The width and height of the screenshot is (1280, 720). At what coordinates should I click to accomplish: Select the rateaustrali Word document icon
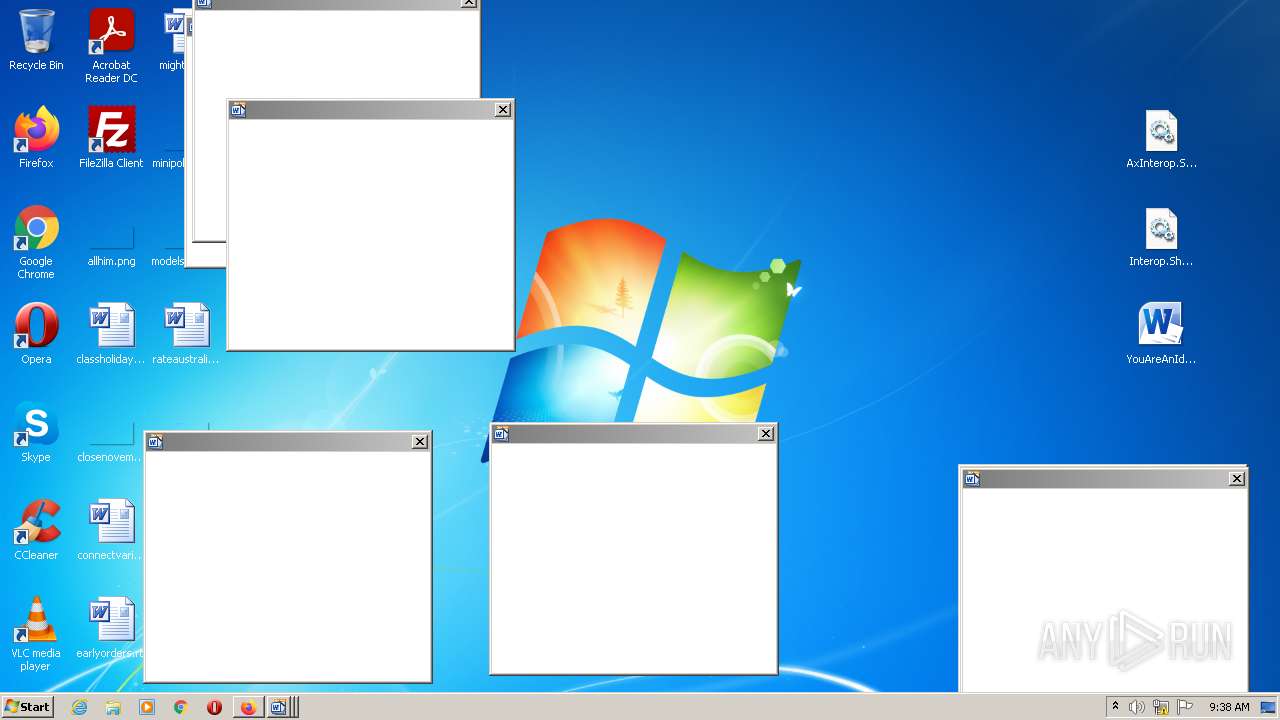pyautogui.click(x=186, y=334)
